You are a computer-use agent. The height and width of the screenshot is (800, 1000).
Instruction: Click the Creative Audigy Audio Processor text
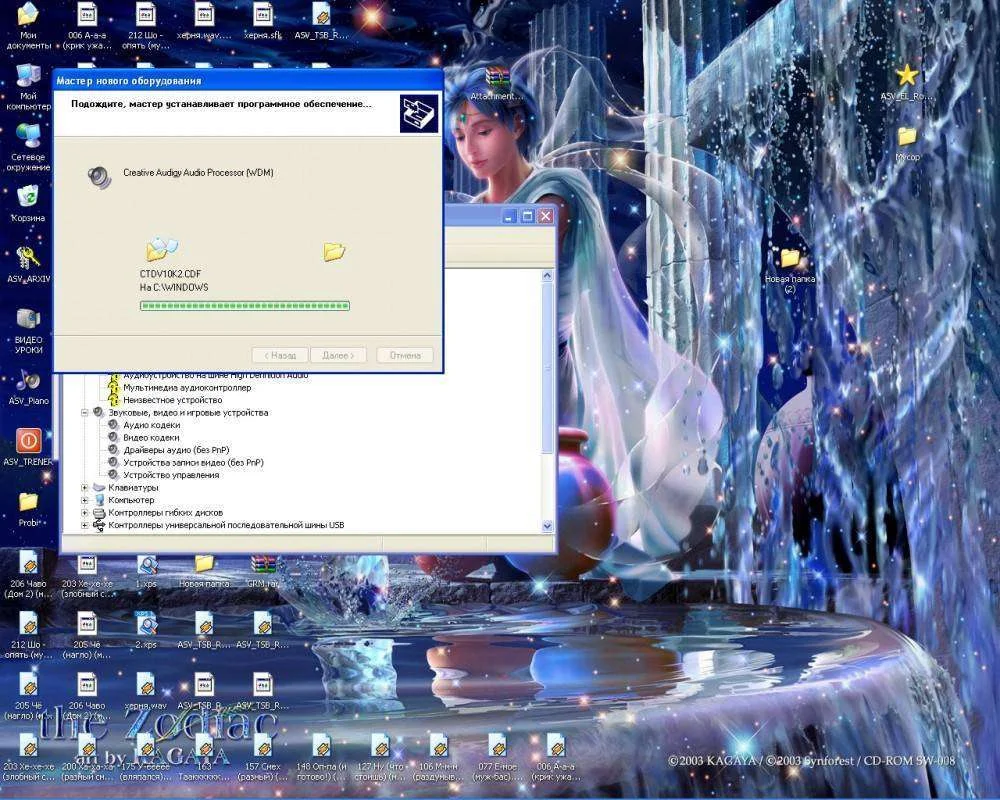click(x=198, y=172)
